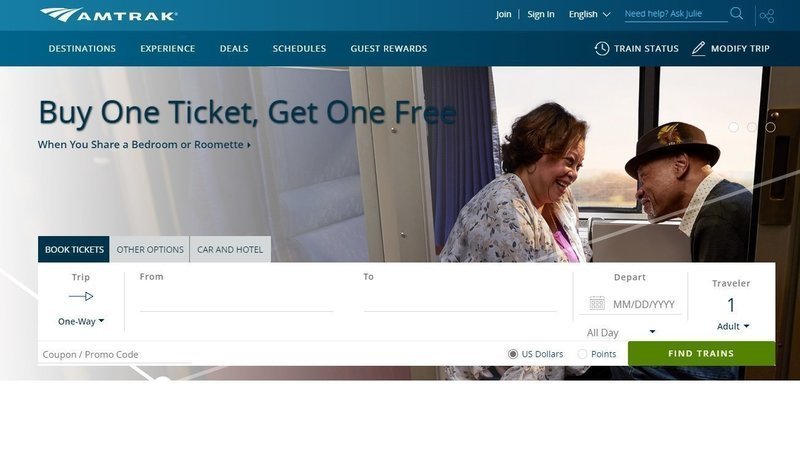
Task: Select the third carousel dot
Action: pos(770,127)
